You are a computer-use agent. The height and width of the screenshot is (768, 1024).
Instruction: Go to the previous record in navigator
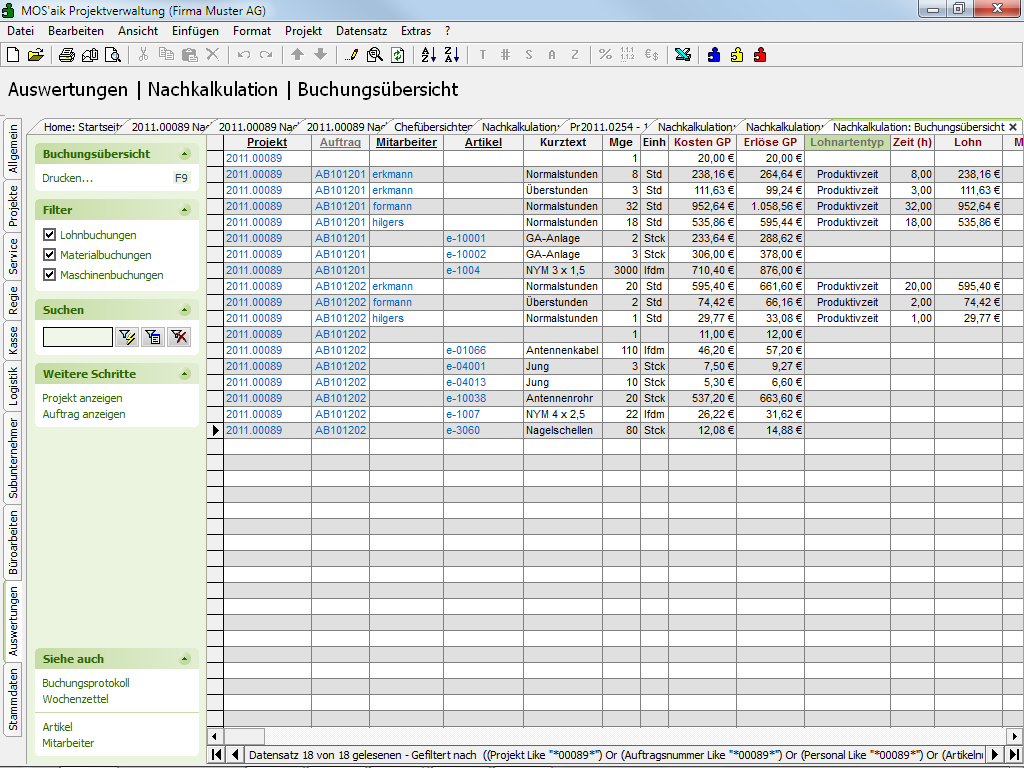235,754
